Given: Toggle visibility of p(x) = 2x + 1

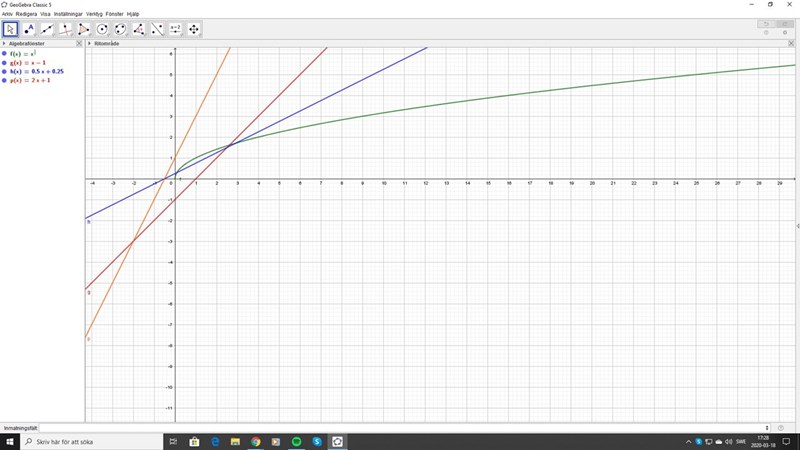Looking at the screenshot, I should click(x=4, y=80).
